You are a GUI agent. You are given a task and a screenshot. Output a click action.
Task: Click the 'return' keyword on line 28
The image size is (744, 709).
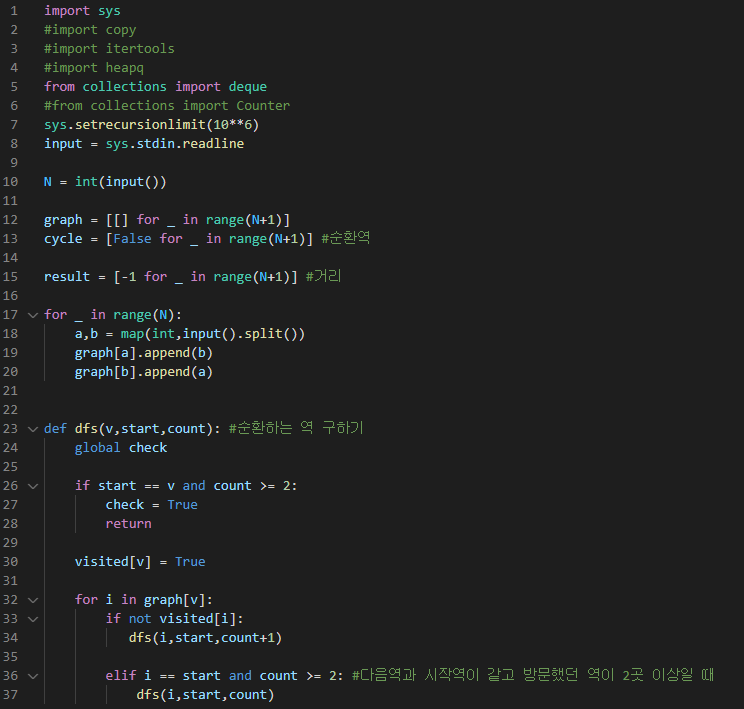pyautogui.click(x=129, y=523)
